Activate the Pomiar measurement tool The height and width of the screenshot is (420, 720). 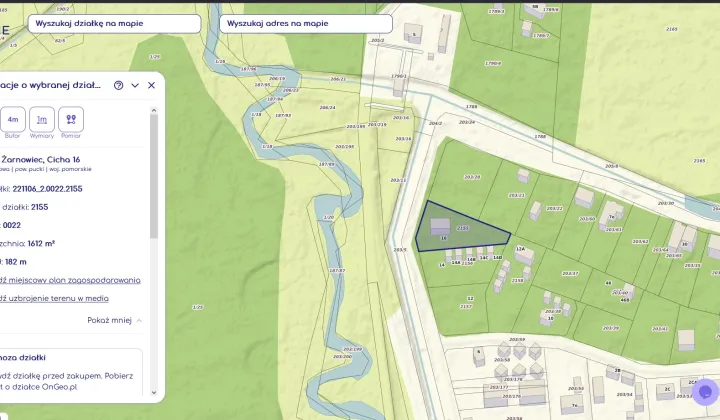(x=71, y=119)
